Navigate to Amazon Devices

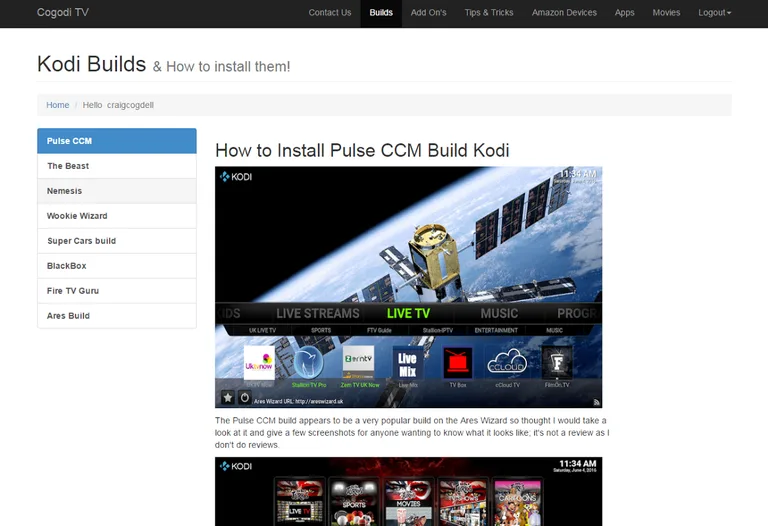click(x=564, y=13)
